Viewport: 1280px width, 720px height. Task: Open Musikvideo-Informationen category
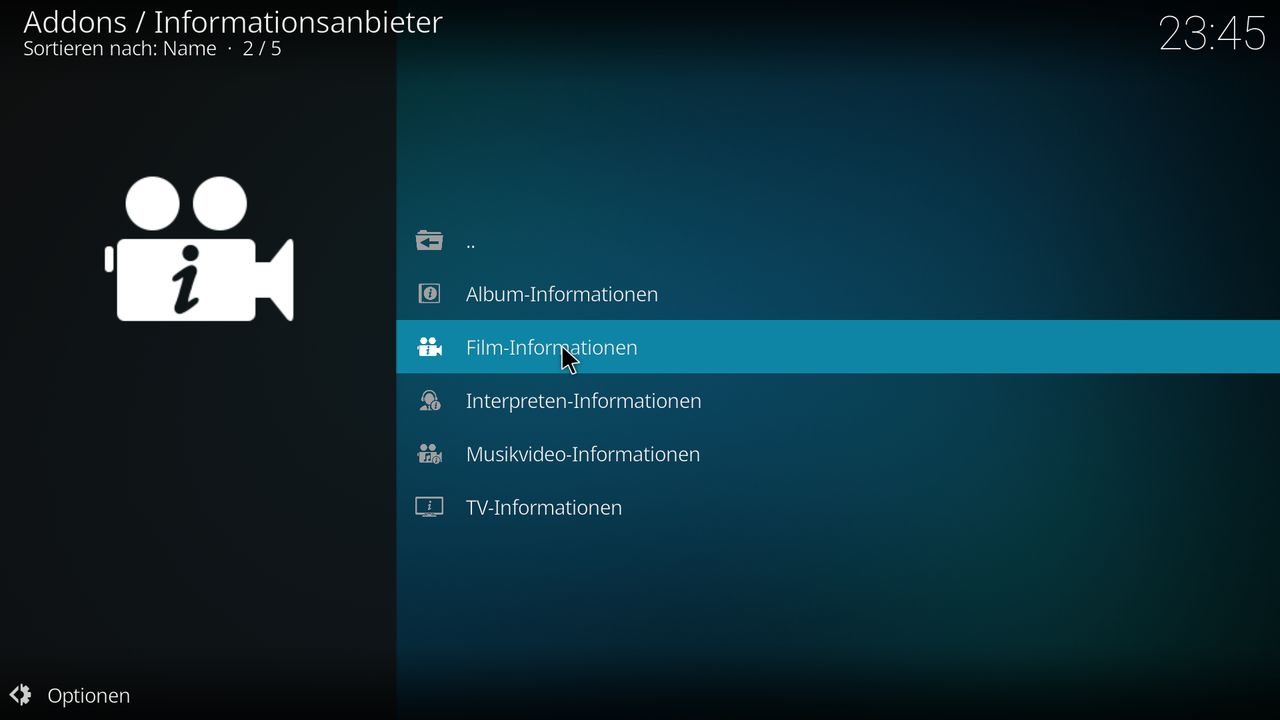[x=838, y=454]
